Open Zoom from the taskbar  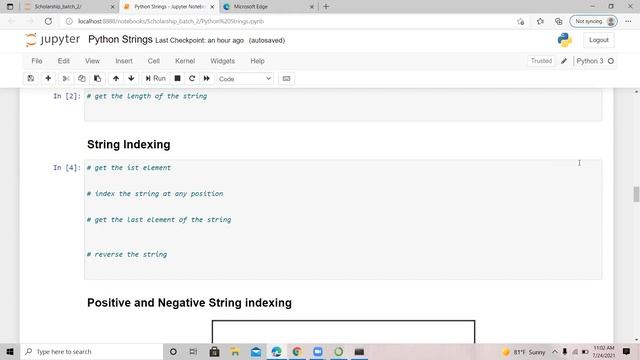[x=318, y=351]
